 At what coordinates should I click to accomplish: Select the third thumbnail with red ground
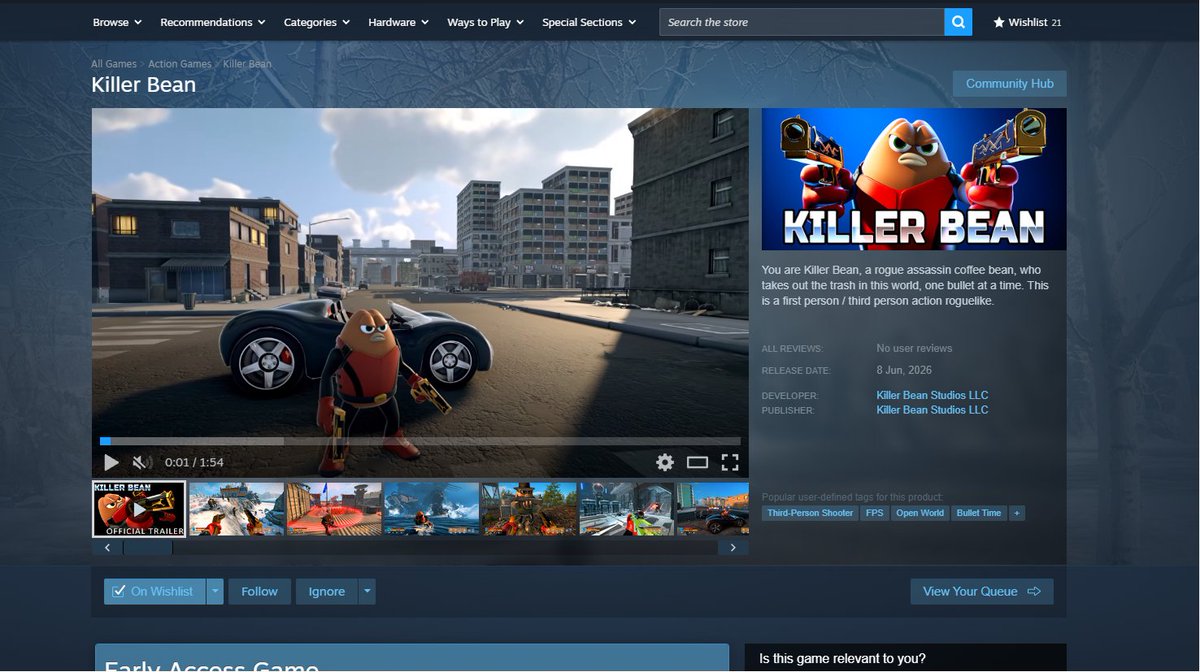point(334,509)
